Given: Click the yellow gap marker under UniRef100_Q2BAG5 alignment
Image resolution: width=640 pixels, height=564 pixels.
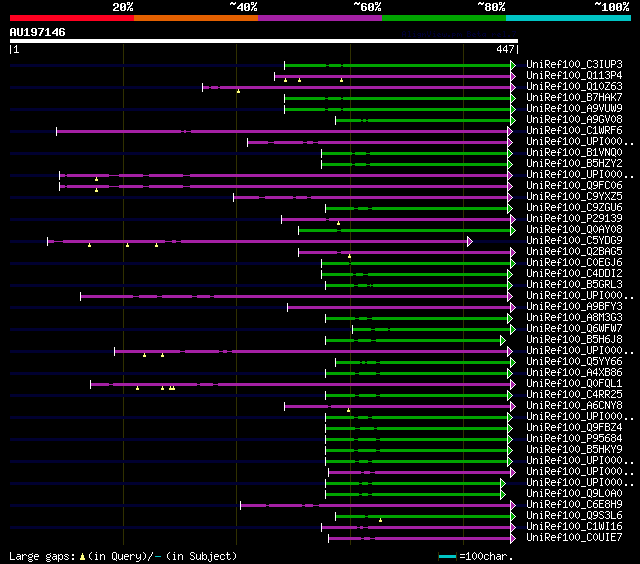Looking at the screenshot, I should point(349,256).
